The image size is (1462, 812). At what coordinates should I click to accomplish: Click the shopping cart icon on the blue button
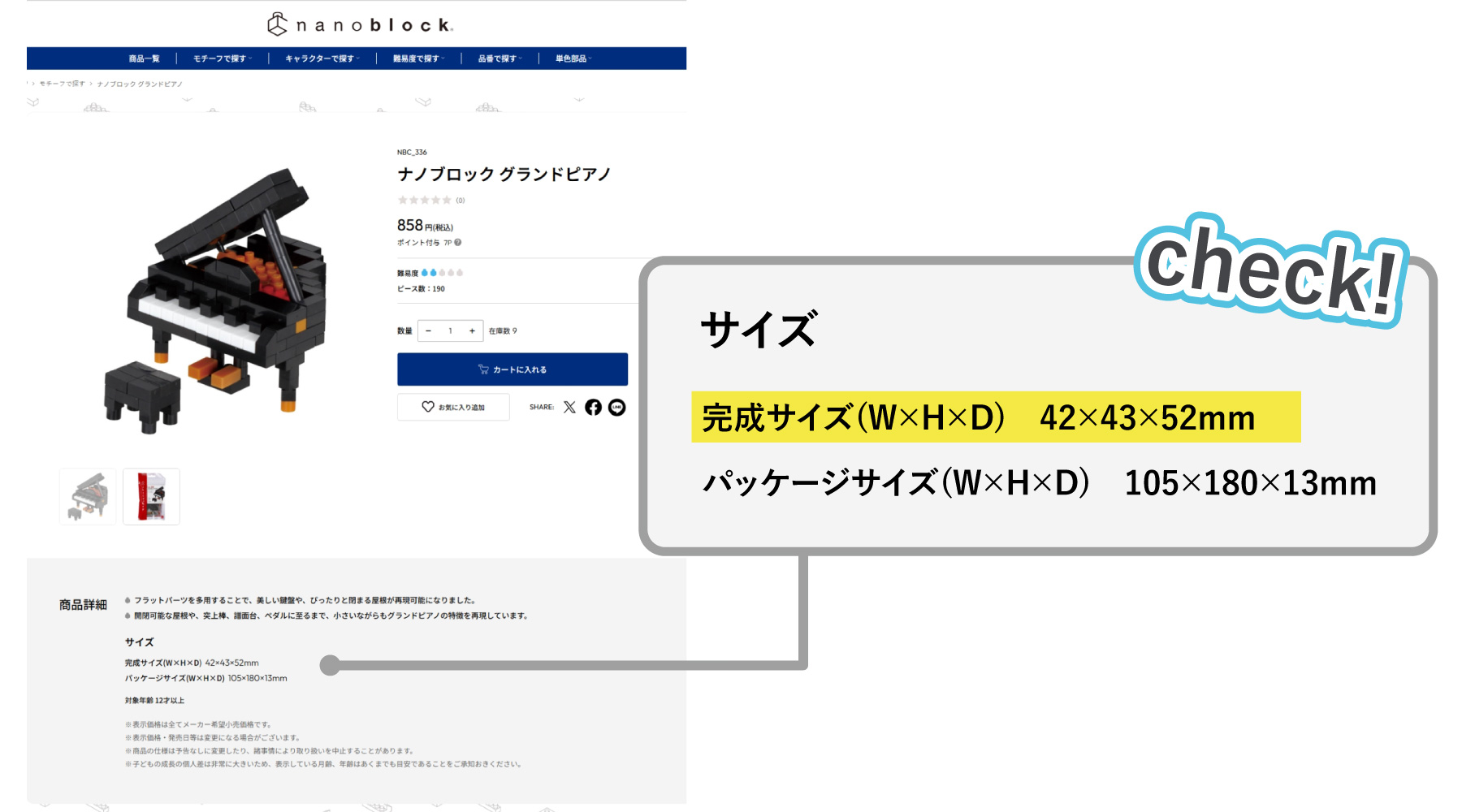[x=483, y=369]
